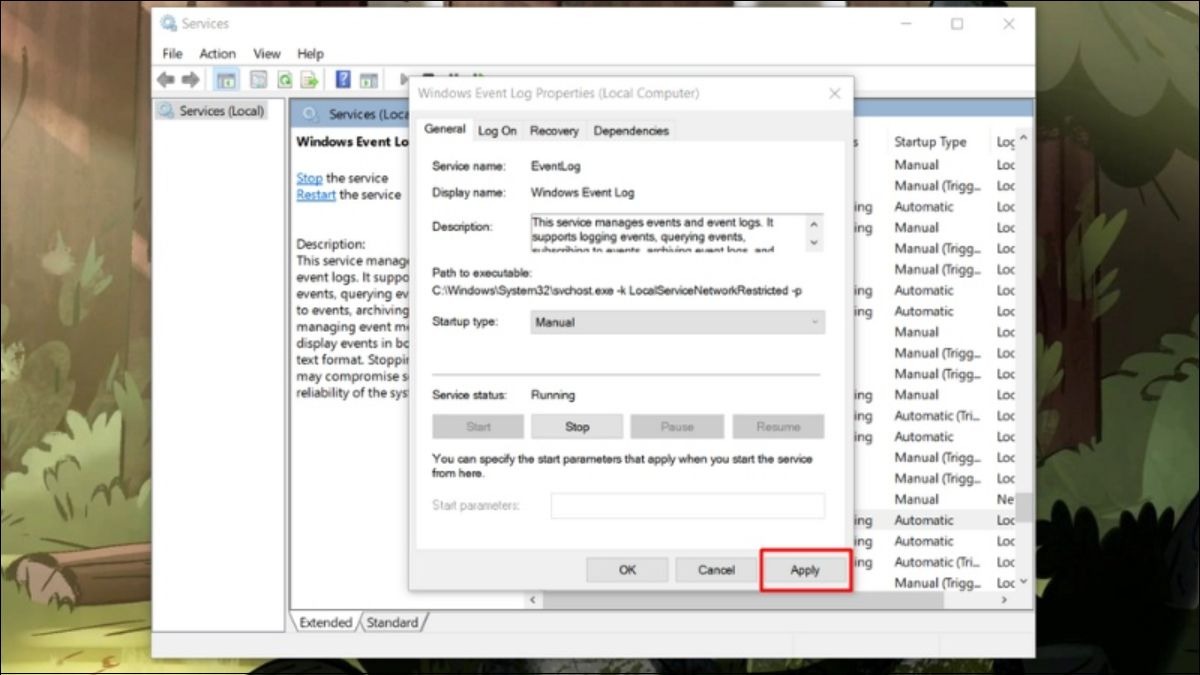This screenshot has height=675, width=1200.
Task: Click the Pause button
Action: coord(677,427)
